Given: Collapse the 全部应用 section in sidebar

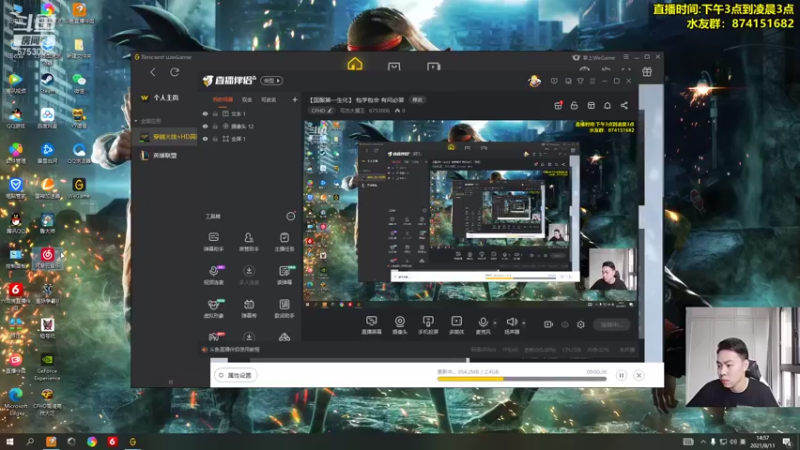Looking at the screenshot, I should click(x=136, y=121).
